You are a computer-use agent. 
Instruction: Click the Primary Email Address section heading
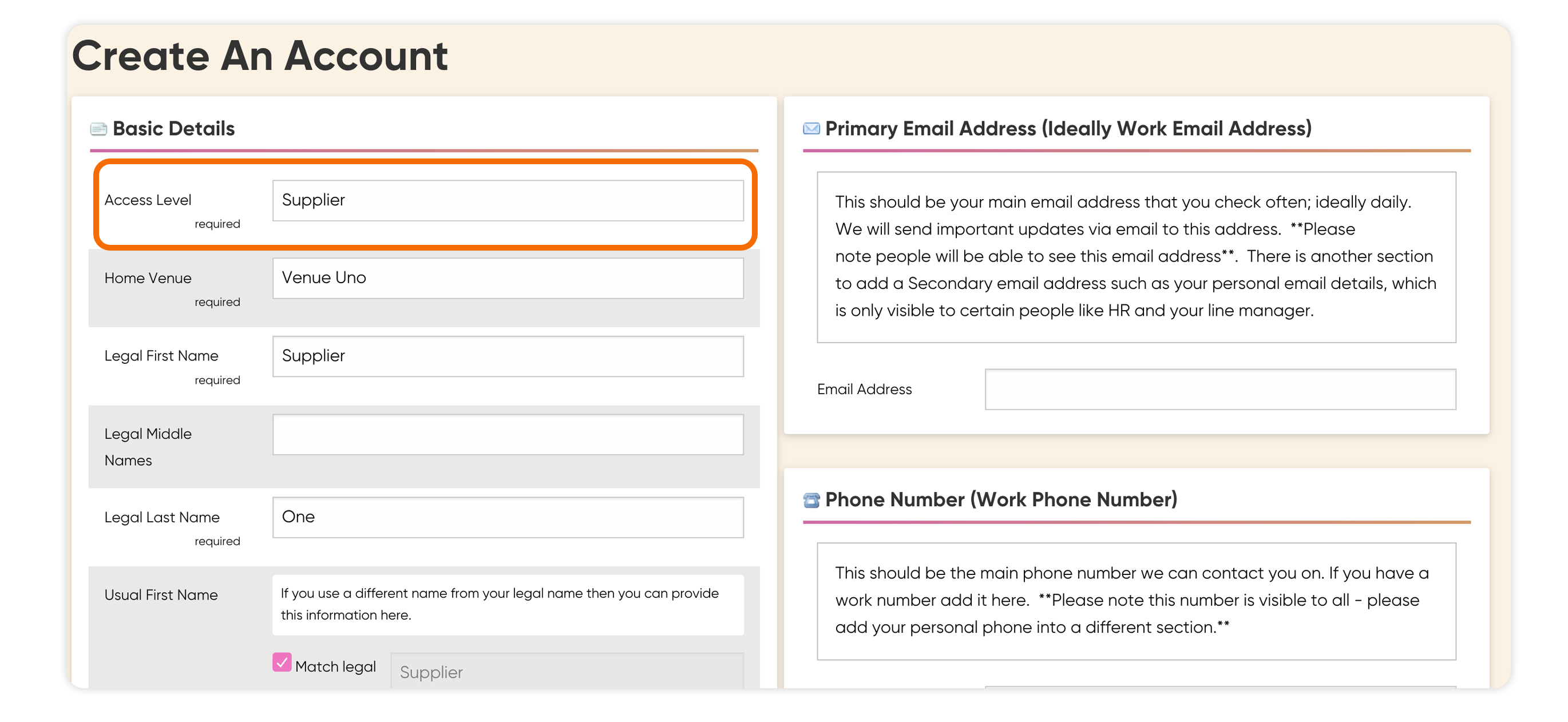click(1068, 129)
